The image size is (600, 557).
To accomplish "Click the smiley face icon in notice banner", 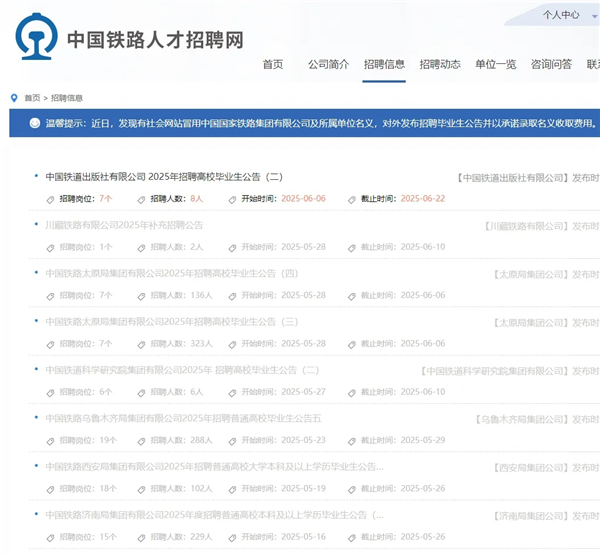I will (35, 123).
